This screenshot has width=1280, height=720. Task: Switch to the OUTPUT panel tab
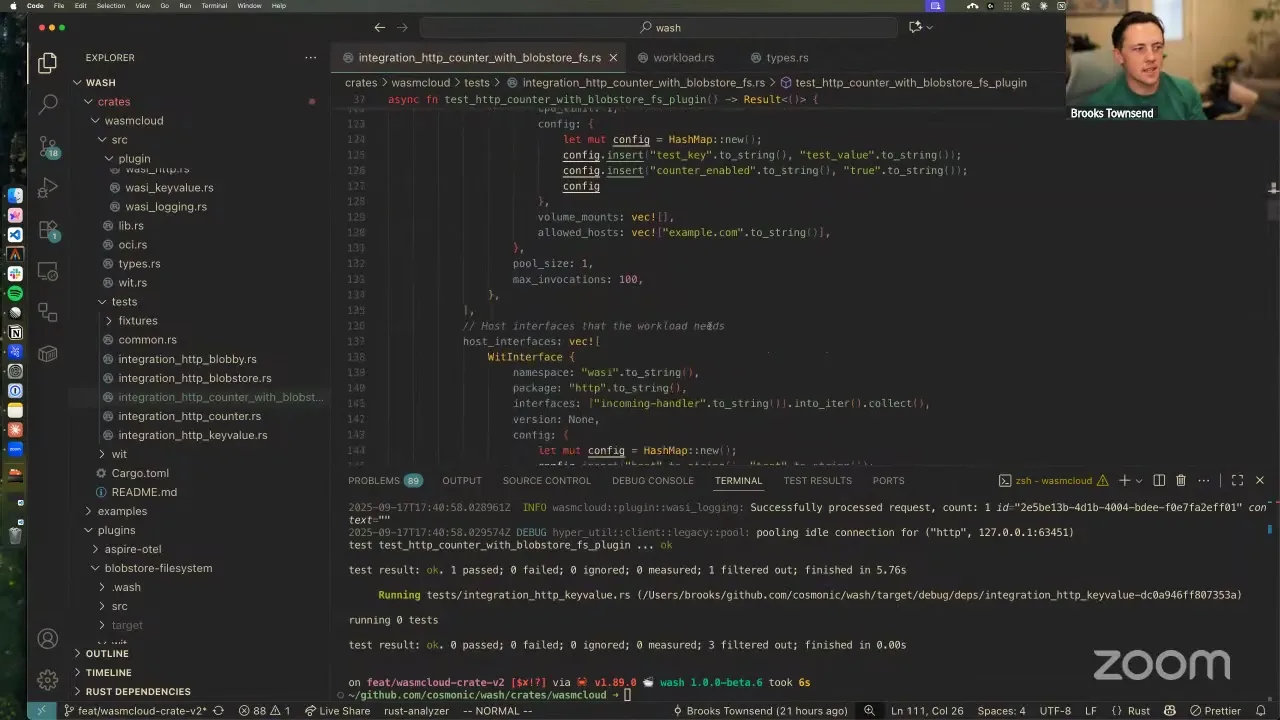[x=462, y=481]
